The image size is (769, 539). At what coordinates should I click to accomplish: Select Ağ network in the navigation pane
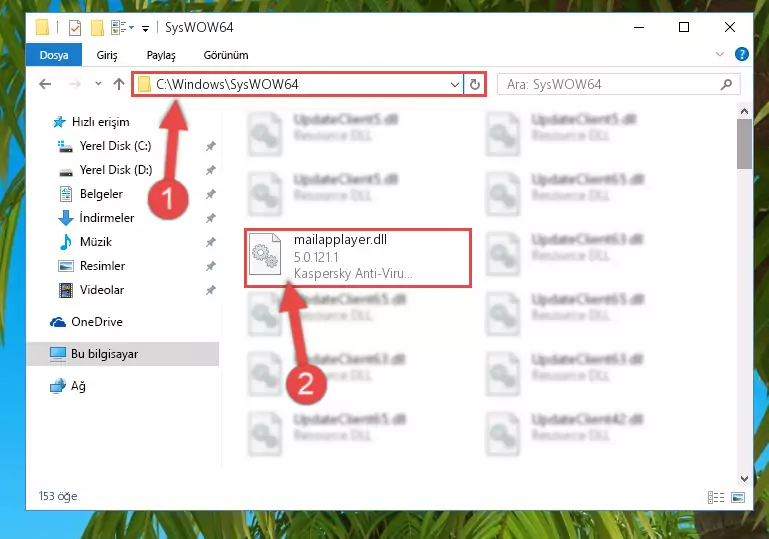pos(78,386)
